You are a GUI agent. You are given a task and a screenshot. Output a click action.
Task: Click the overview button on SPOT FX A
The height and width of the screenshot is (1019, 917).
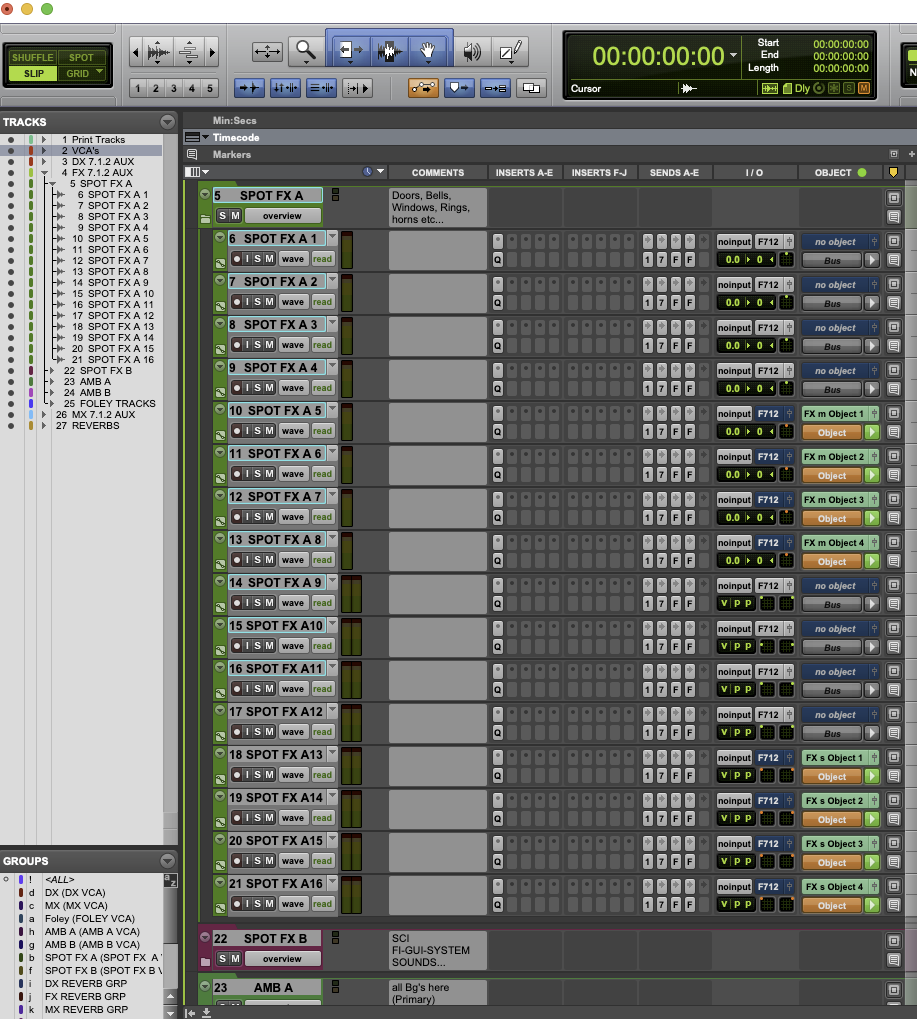(x=283, y=216)
